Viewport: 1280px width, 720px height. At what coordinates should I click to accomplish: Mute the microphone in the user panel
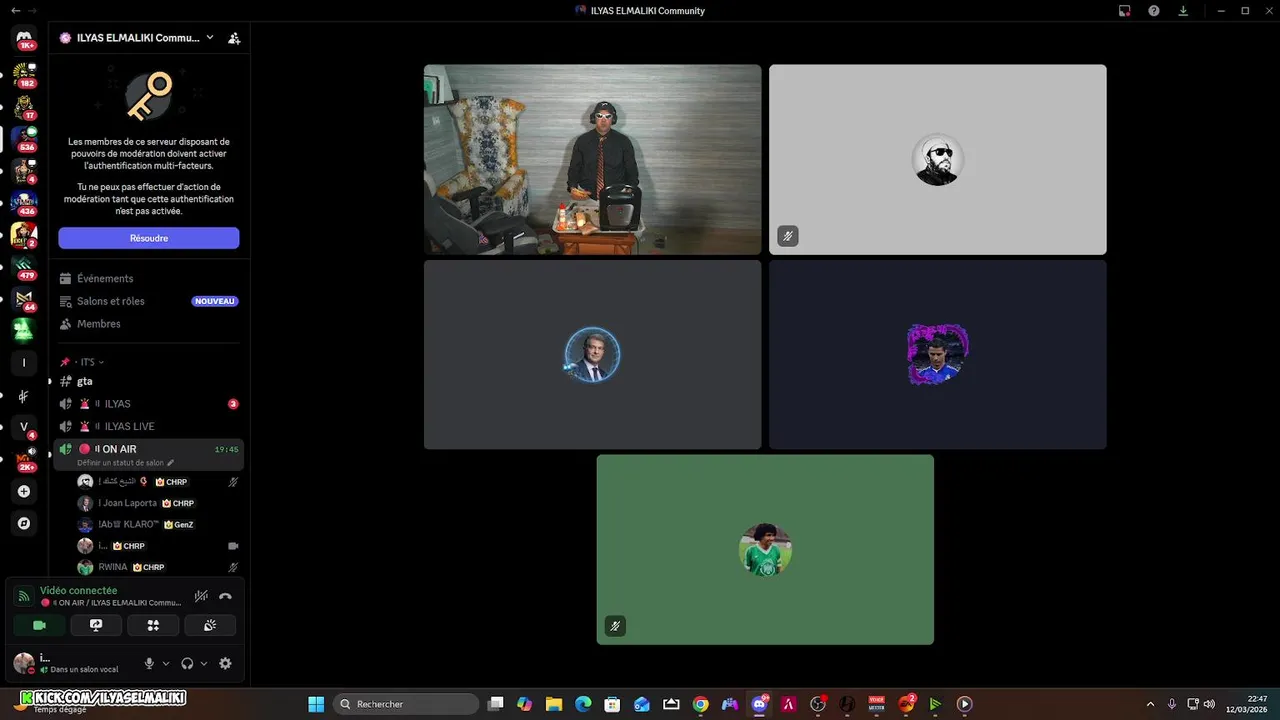pyautogui.click(x=149, y=663)
